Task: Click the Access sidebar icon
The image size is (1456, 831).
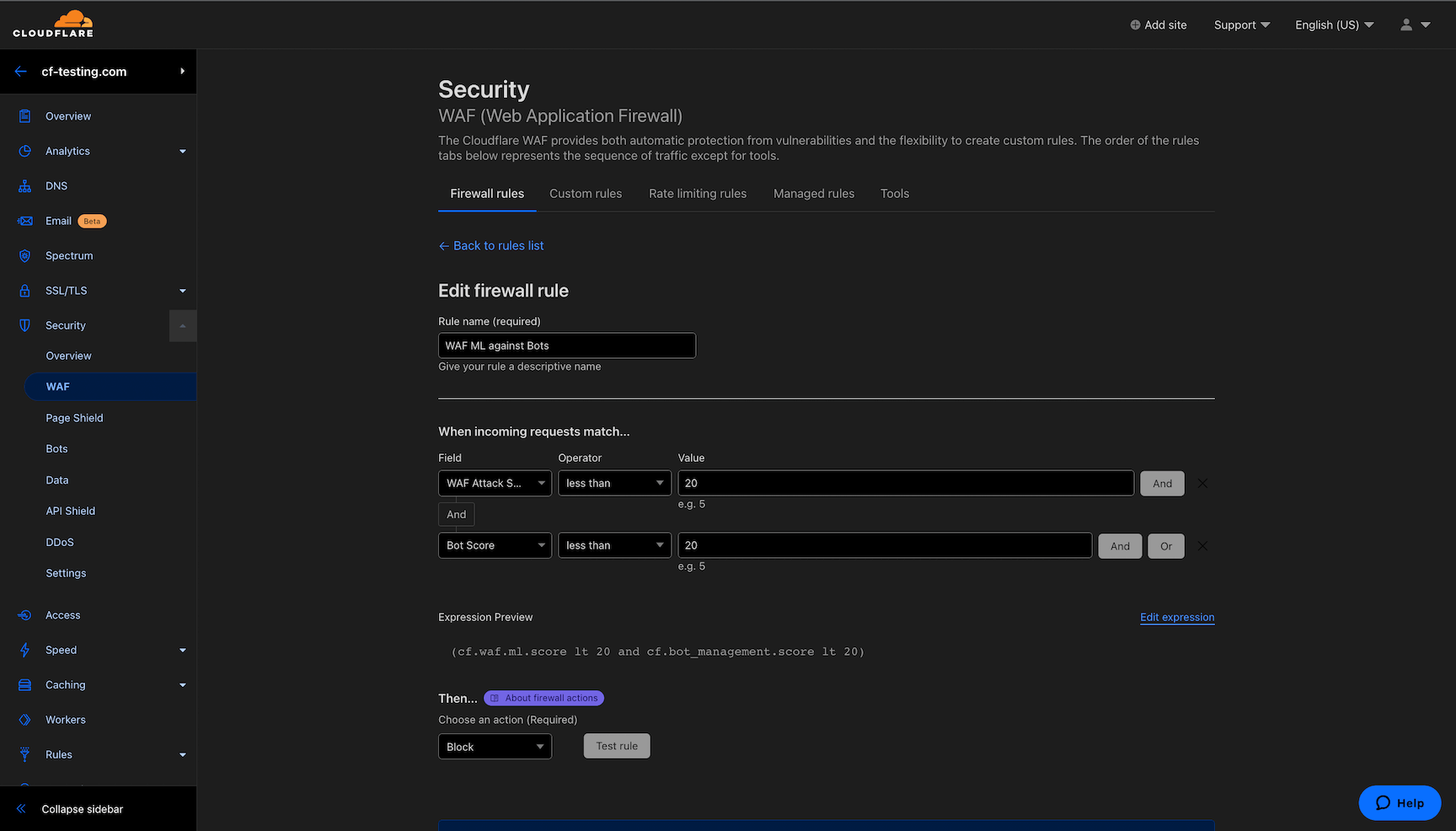Action: pyautogui.click(x=25, y=615)
